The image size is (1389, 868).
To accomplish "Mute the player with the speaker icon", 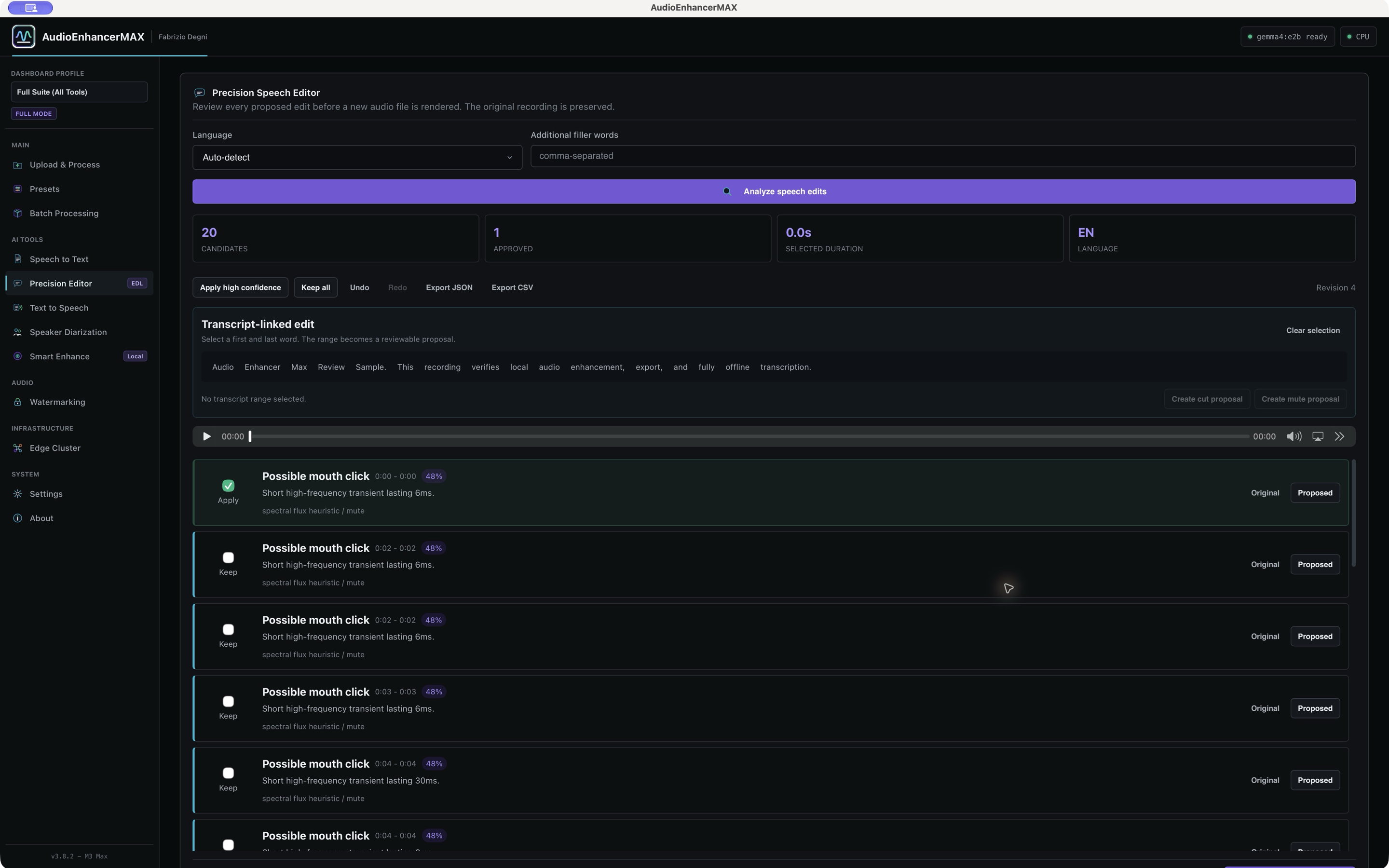I will click(x=1294, y=437).
